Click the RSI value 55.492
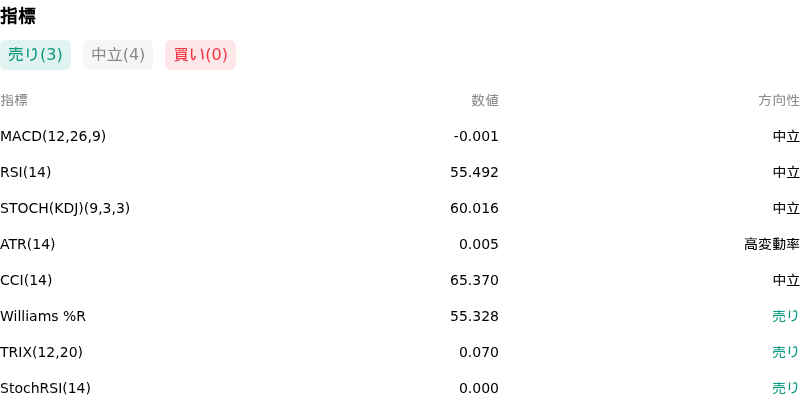The width and height of the screenshot is (800, 398). pyautogui.click(x=474, y=172)
